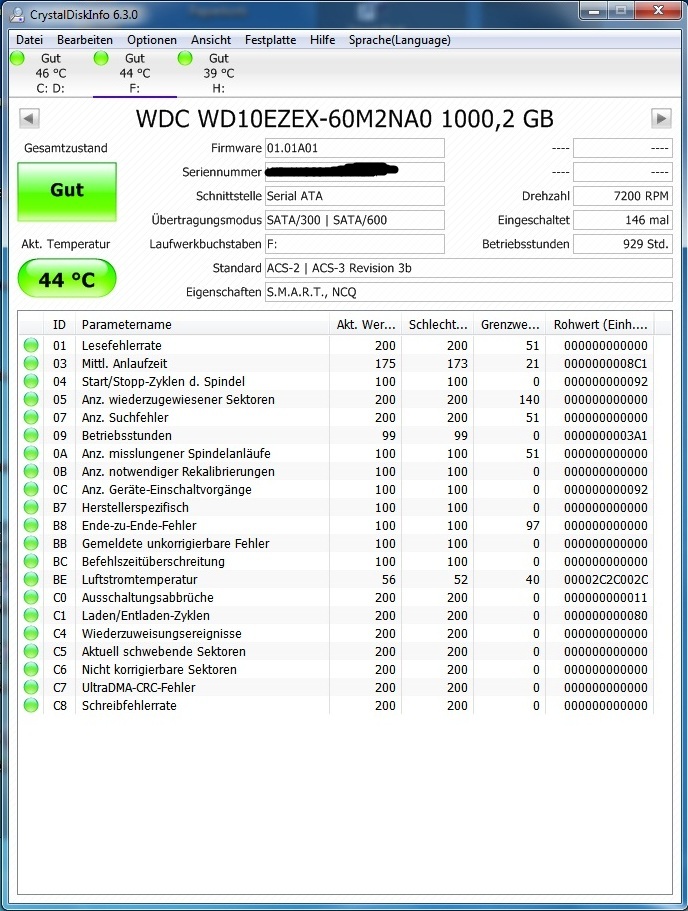Select the Schreibfehlerrate parameter name
This screenshot has width=688, height=911.
point(129,705)
